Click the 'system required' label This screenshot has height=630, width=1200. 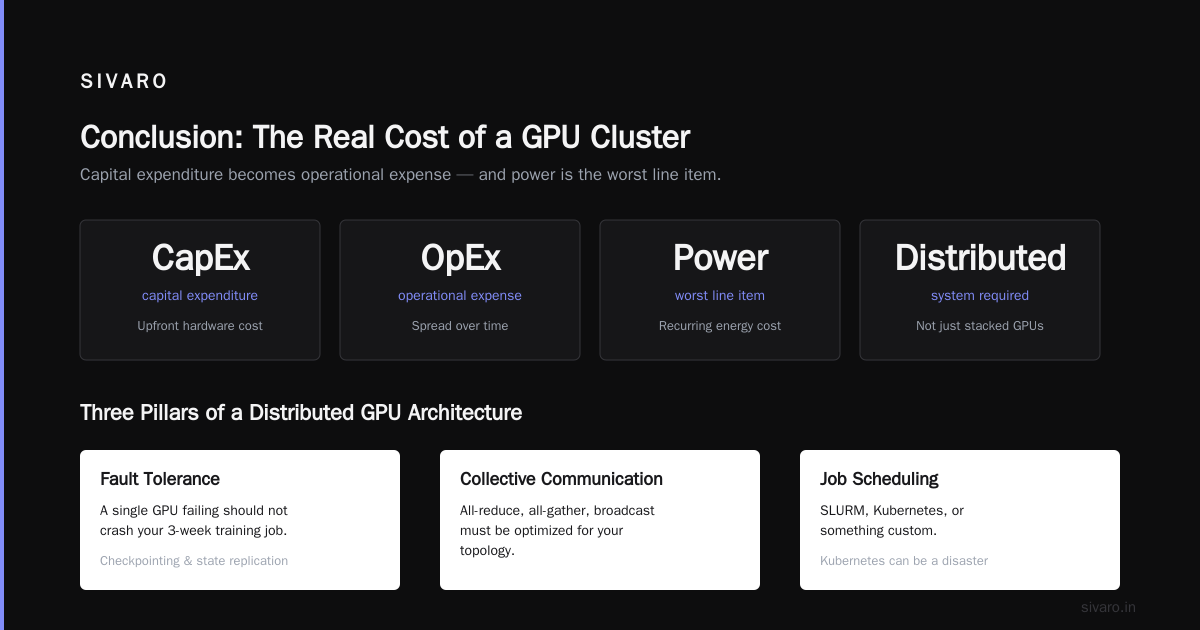click(x=980, y=296)
